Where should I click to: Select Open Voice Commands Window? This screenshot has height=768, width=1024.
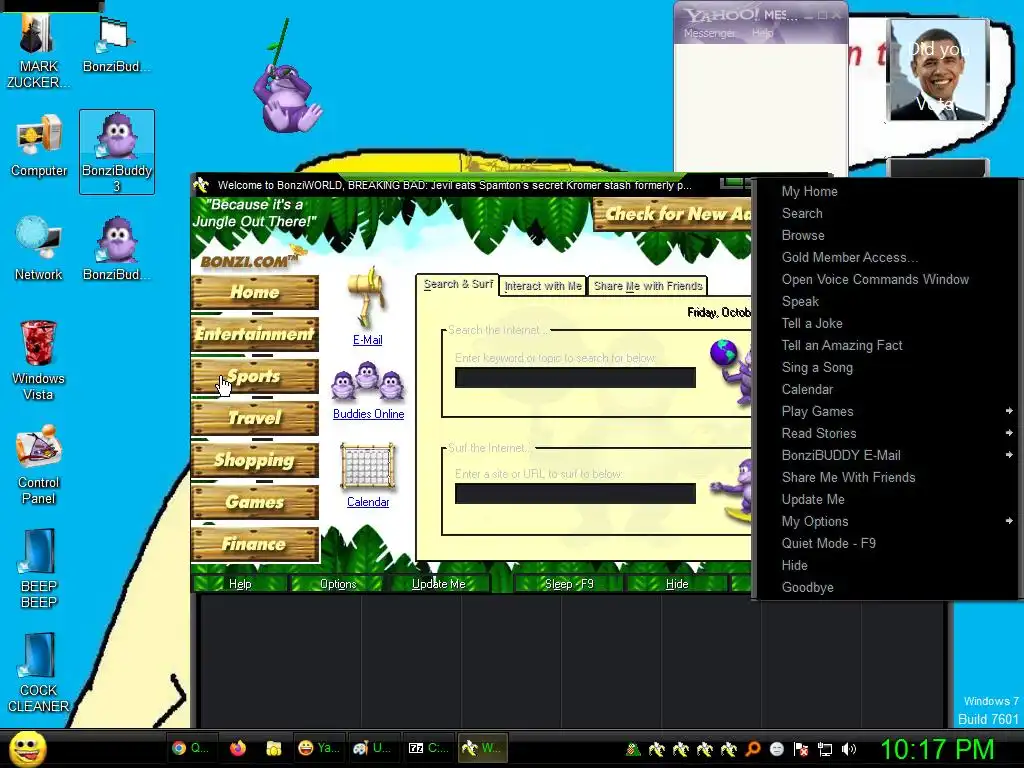(x=887, y=280)
